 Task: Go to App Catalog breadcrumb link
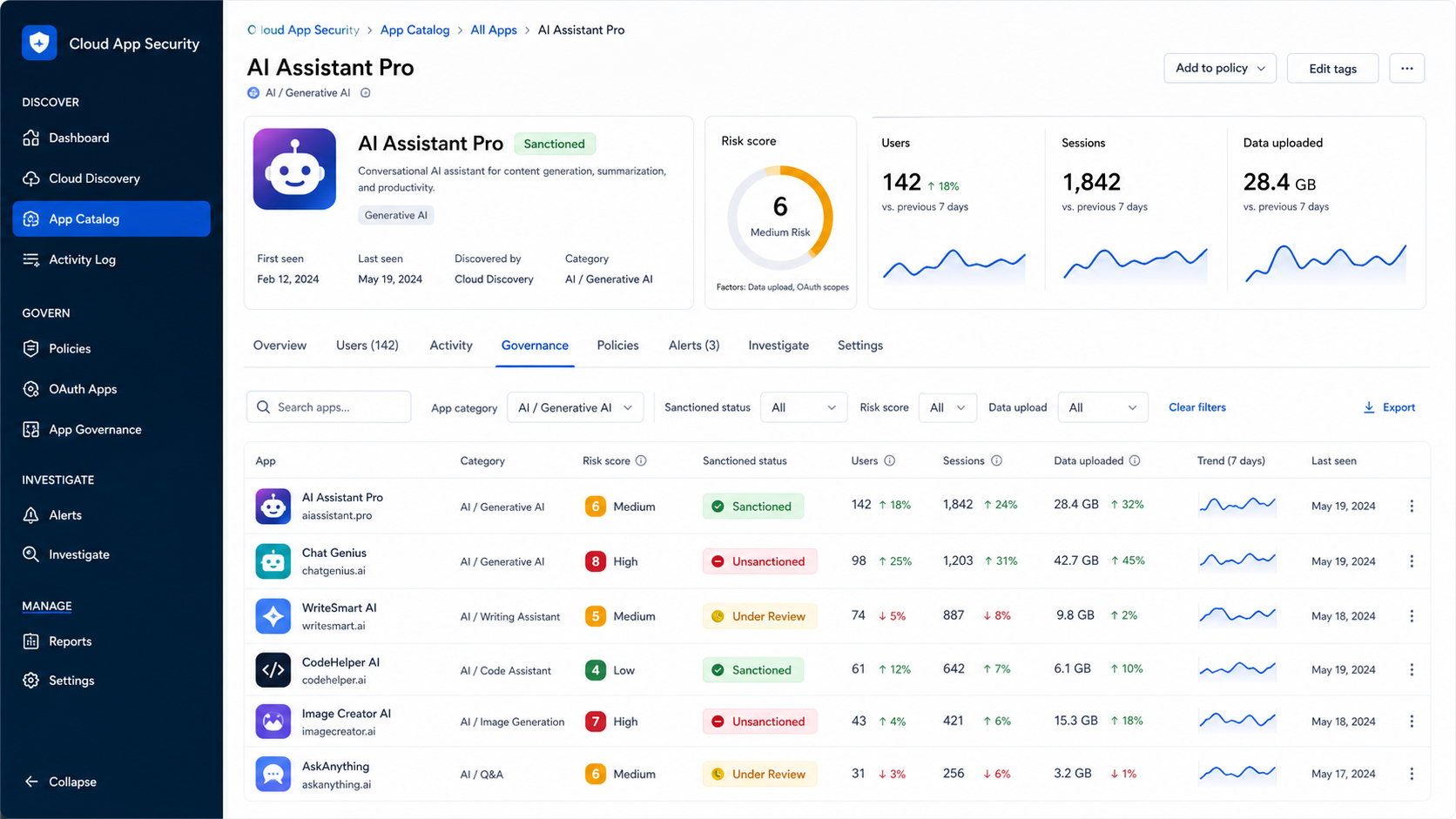click(x=415, y=30)
